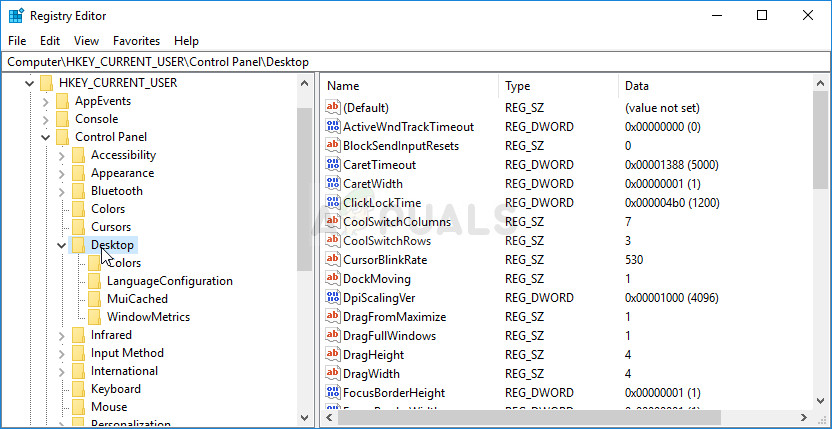
Task: Open the Favorites menu
Action: coord(136,41)
